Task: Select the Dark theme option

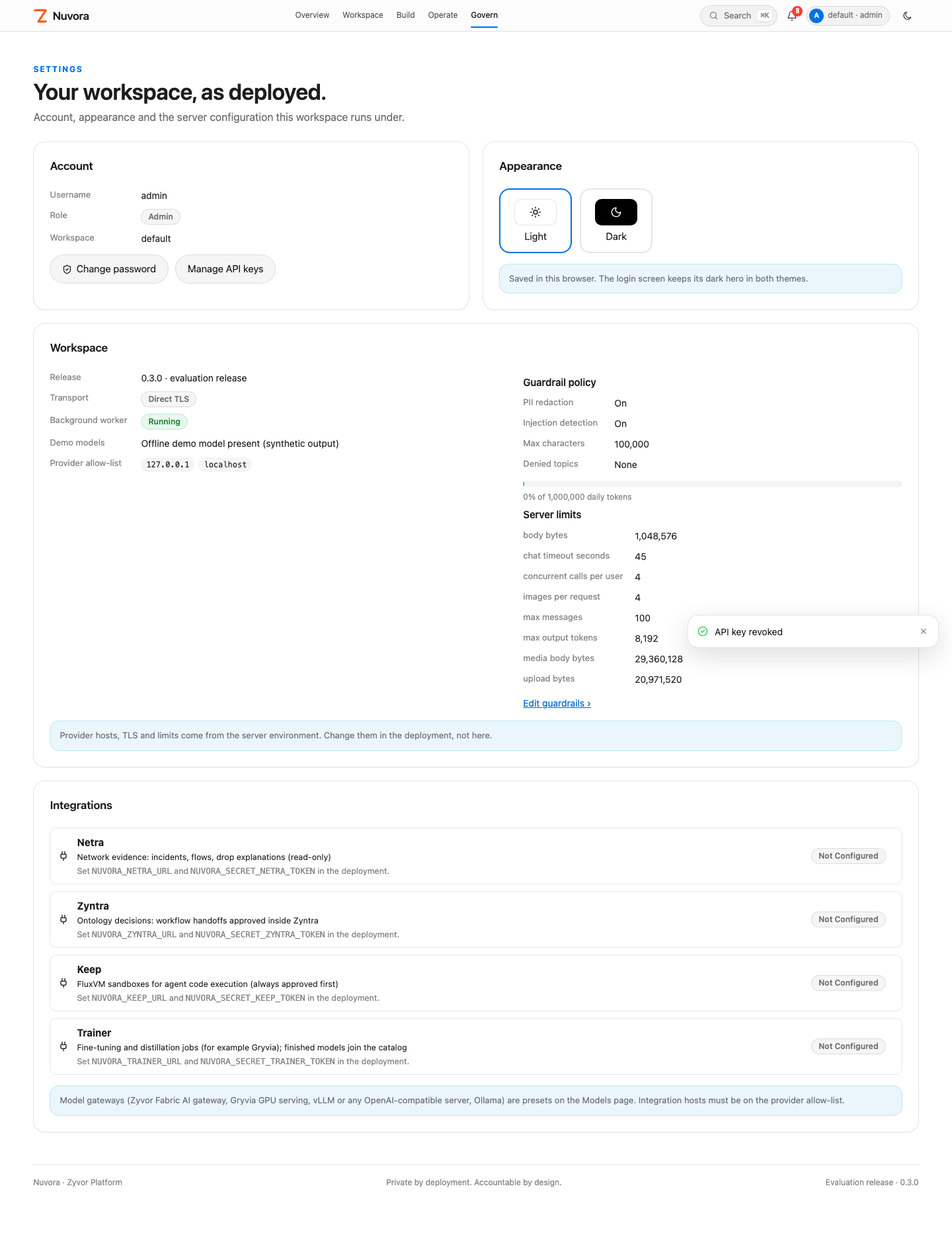Action: pos(616,221)
